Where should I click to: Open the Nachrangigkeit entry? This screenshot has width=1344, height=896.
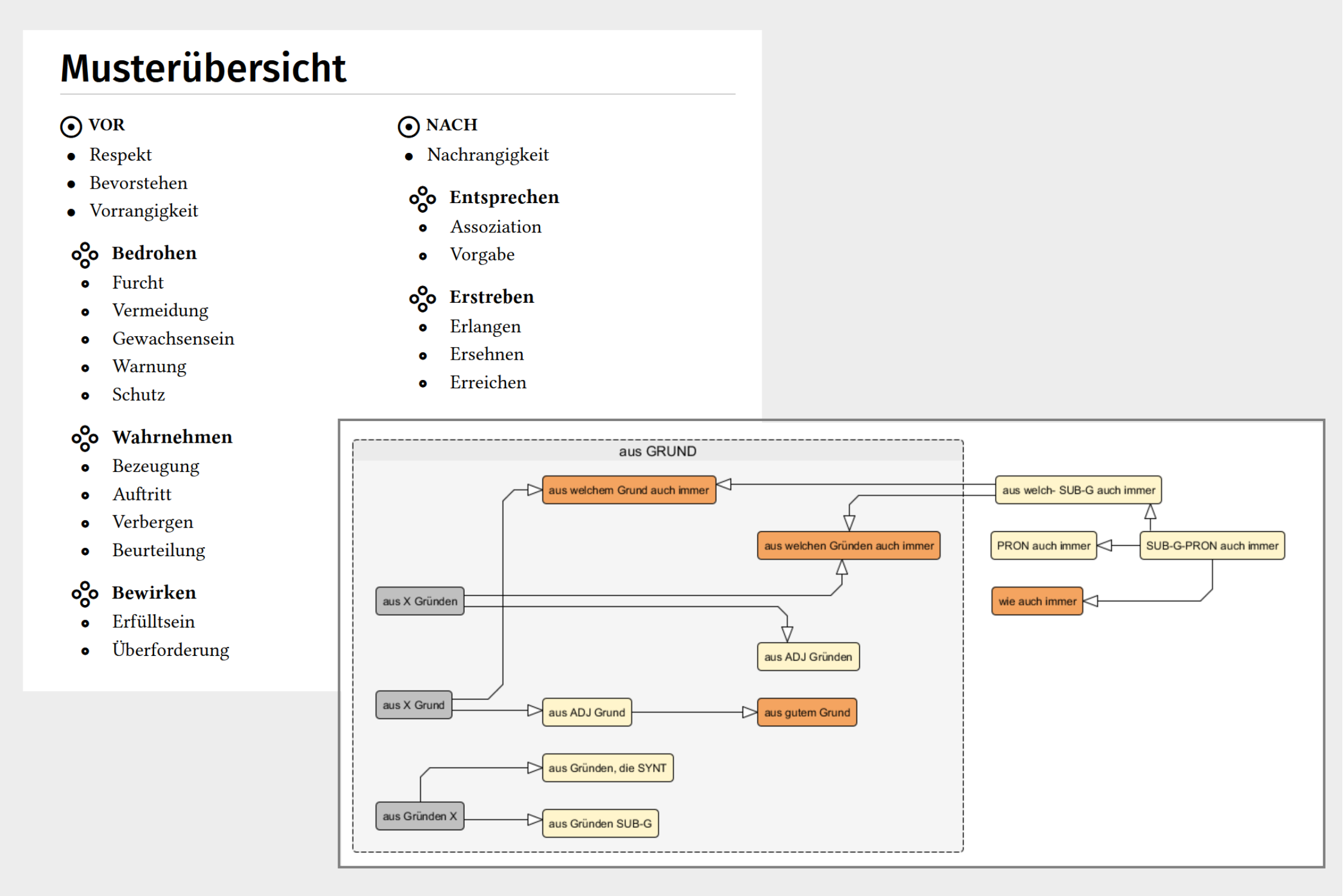coord(487,155)
